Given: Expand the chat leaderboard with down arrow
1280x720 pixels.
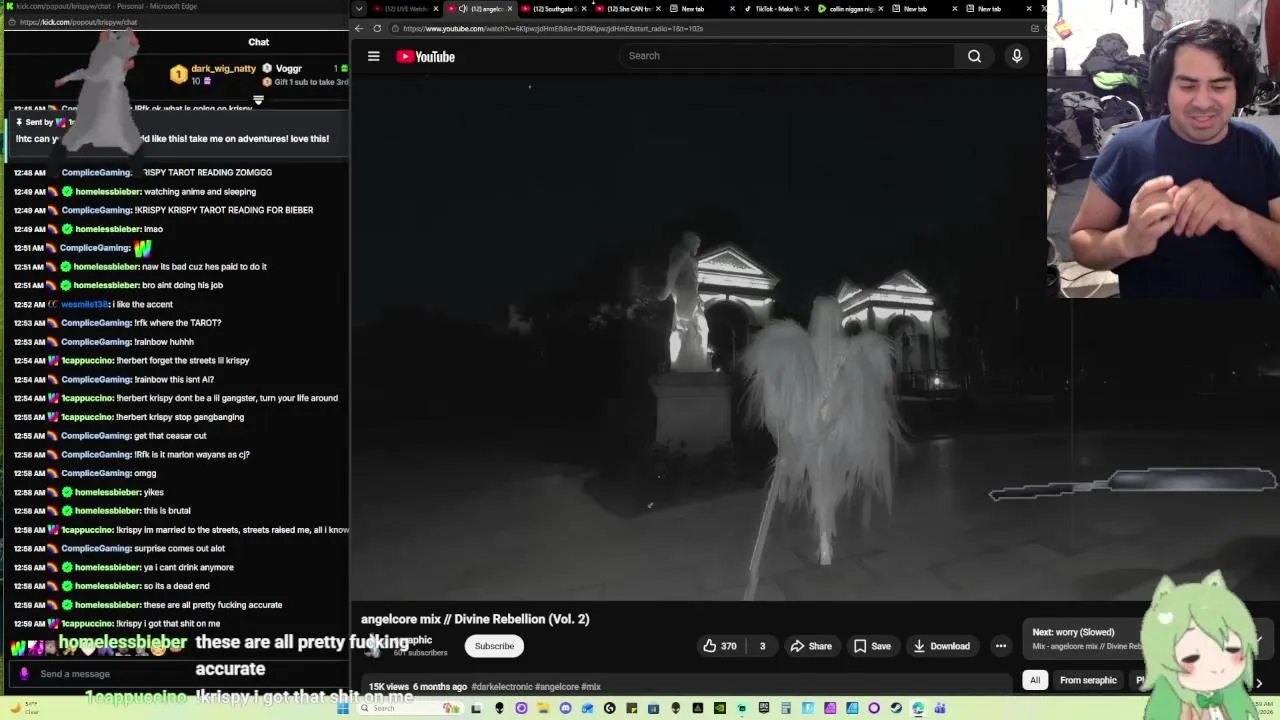Looking at the screenshot, I should [x=258, y=100].
